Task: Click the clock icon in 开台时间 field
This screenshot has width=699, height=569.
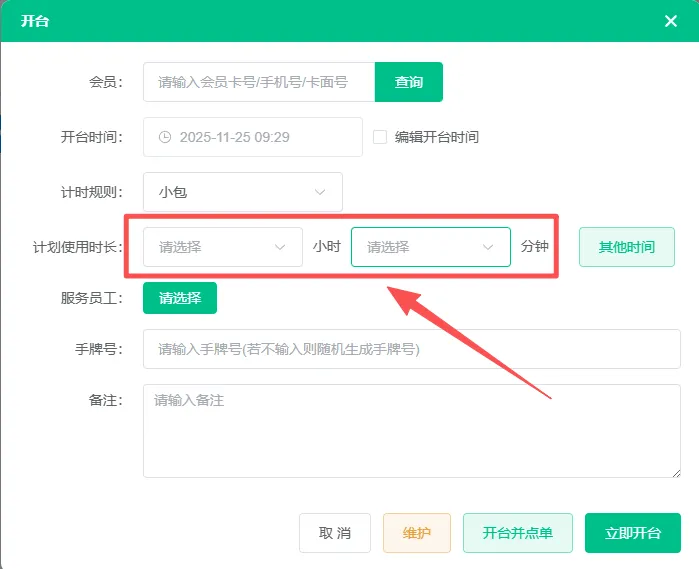Action: (165, 137)
